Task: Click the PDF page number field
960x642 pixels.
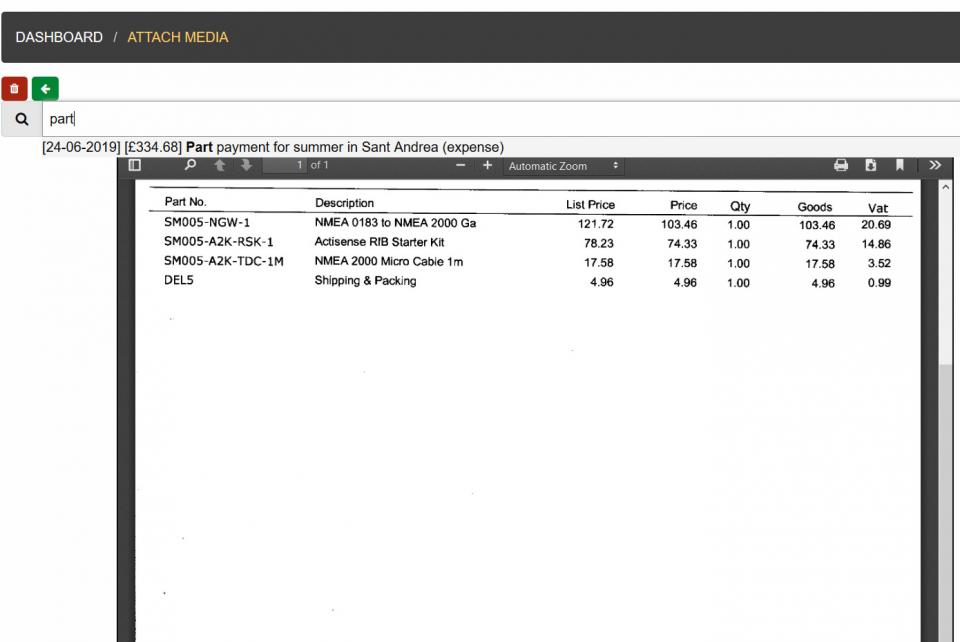Action: [x=285, y=166]
